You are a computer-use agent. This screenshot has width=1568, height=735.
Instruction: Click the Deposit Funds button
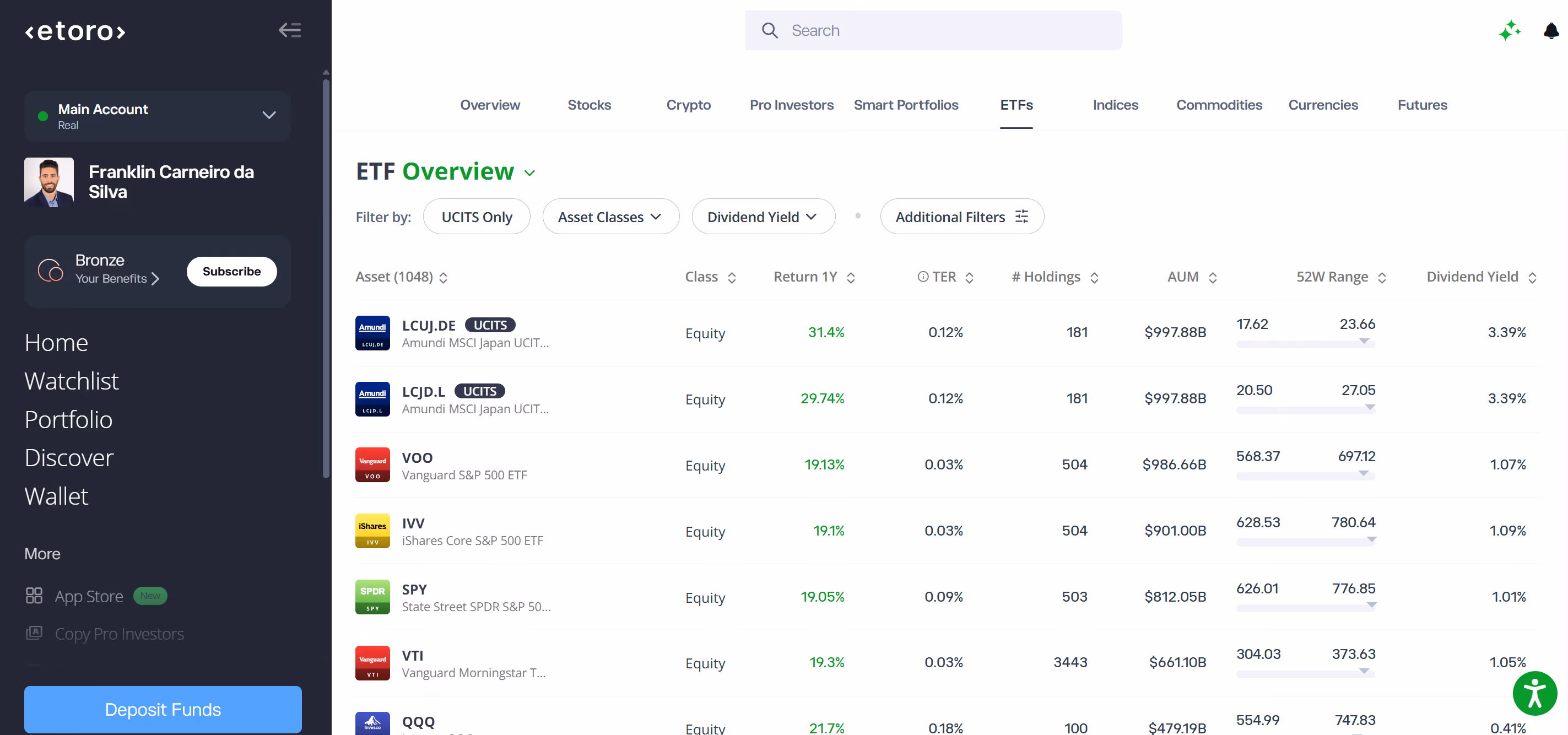163,709
